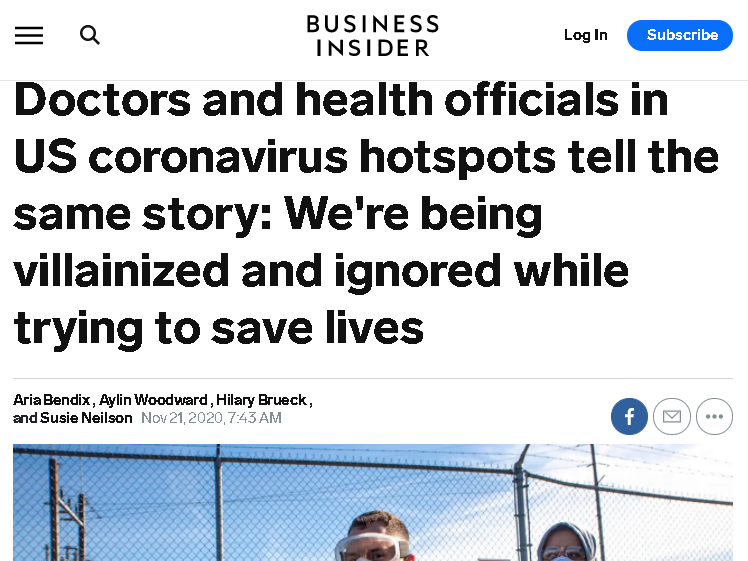Click the goggled man in the photo
The height and width of the screenshot is (561, 748).
pyautogui.click(x=374, y=537)
